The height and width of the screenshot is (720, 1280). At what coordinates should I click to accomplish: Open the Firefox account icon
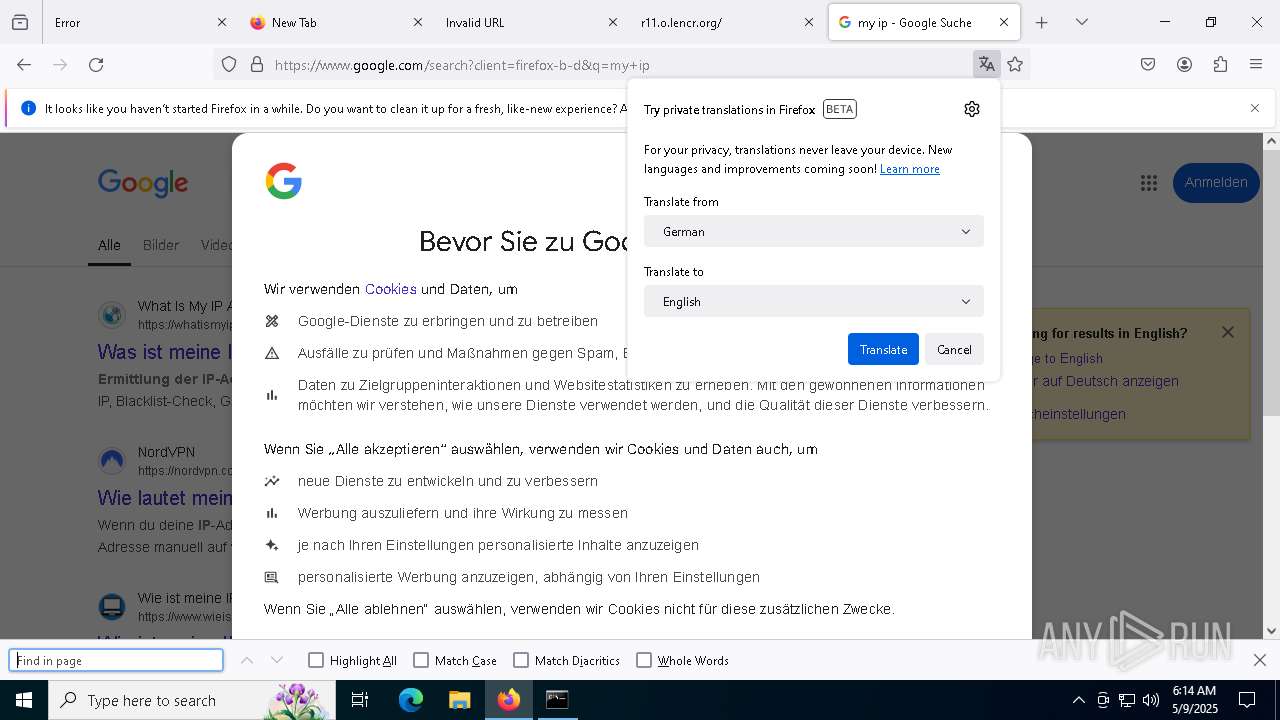click(x=1184, y=65)
